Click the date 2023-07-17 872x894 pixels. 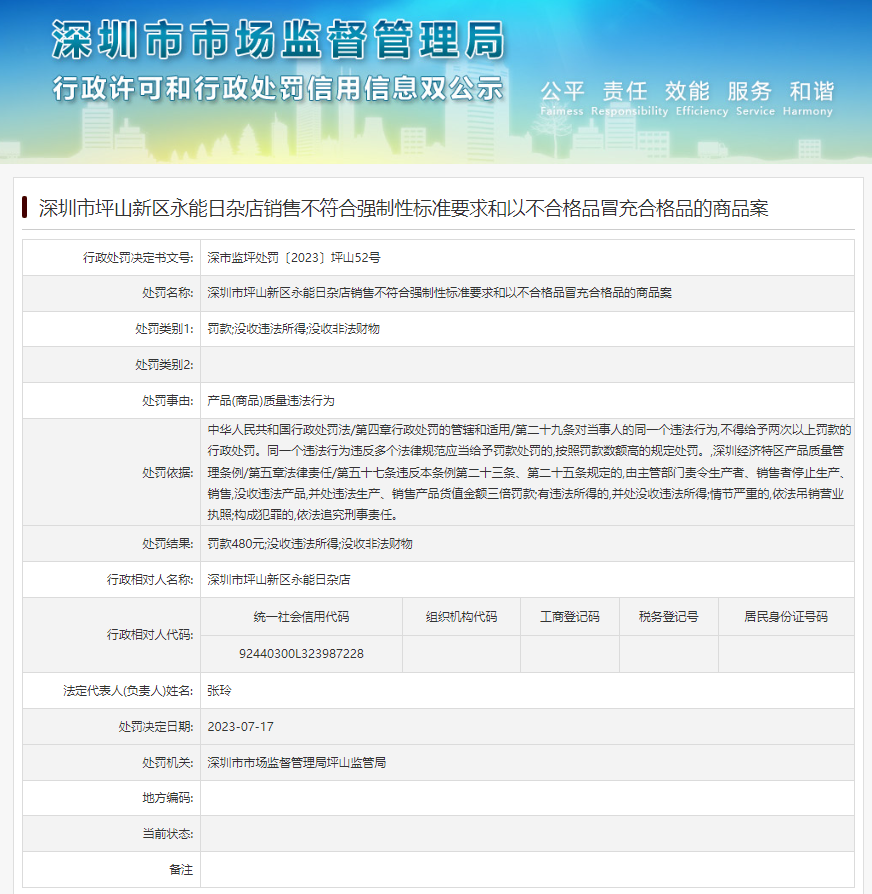pyautogui.click(x=240, y=727)
